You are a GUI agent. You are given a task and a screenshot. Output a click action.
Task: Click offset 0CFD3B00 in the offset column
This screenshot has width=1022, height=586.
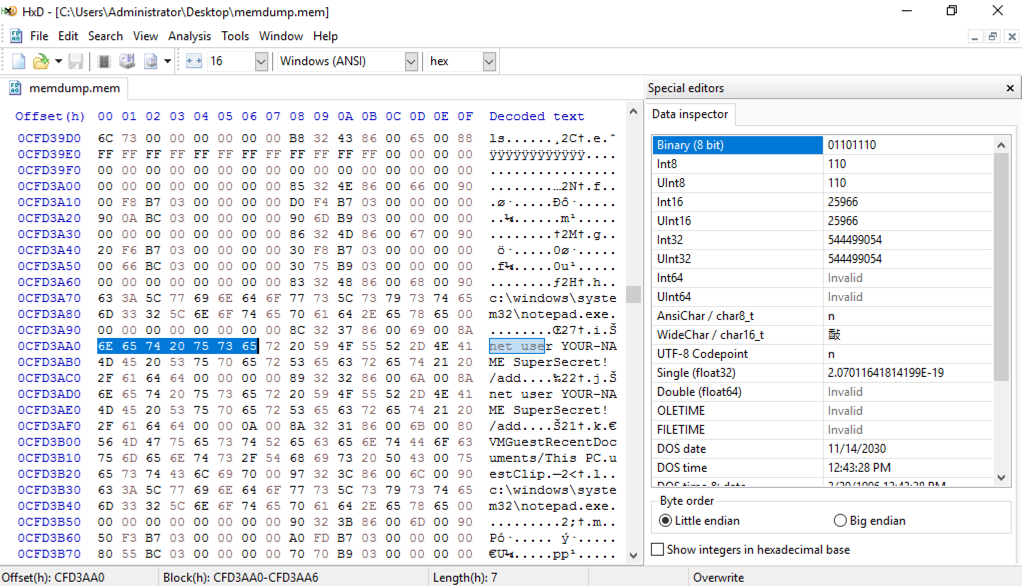click(50, 442)
